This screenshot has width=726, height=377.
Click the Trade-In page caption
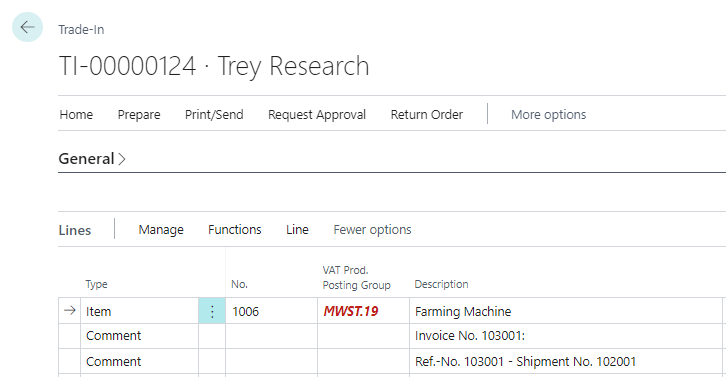point(81,30)
